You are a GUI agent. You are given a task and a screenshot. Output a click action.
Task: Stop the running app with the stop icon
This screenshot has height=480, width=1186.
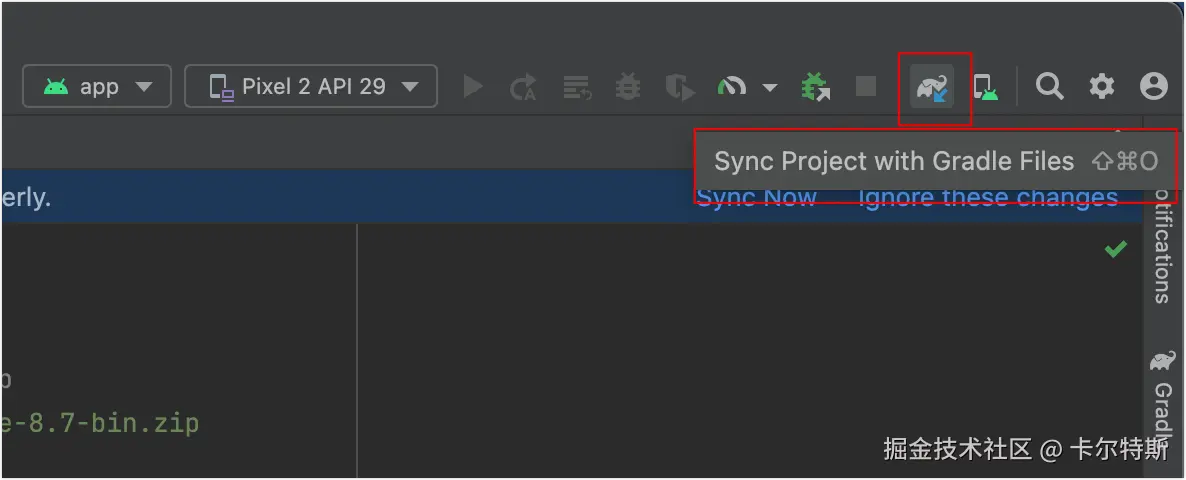click(866, 87)
